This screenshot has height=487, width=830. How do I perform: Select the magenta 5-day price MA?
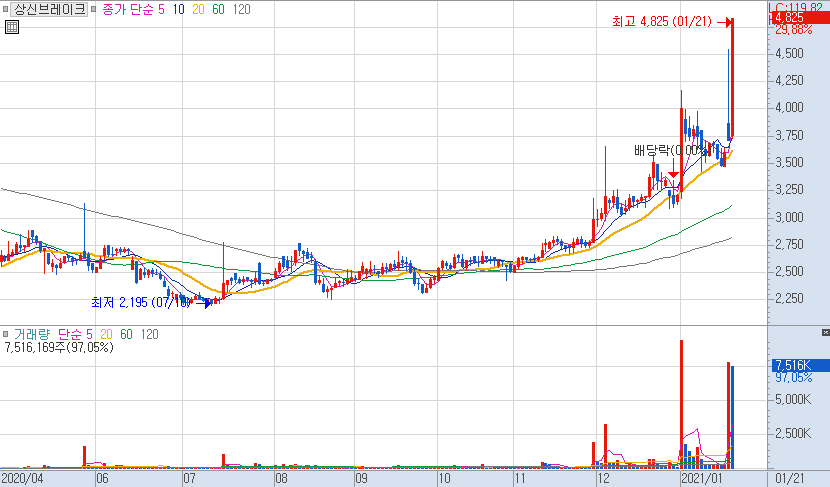coord(161,10)
